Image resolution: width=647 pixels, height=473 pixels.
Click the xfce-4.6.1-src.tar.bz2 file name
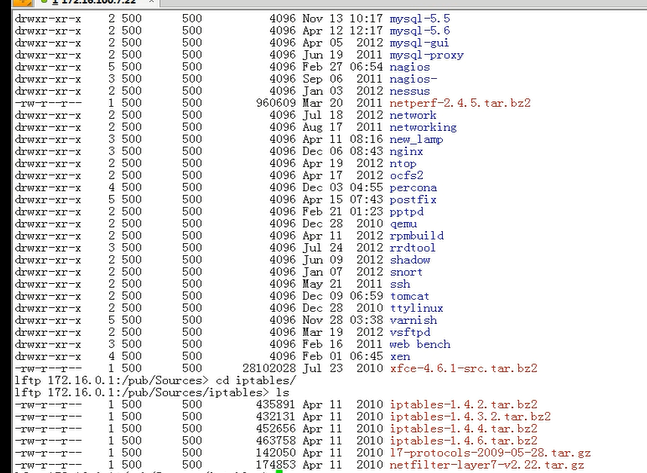point(463,368)
